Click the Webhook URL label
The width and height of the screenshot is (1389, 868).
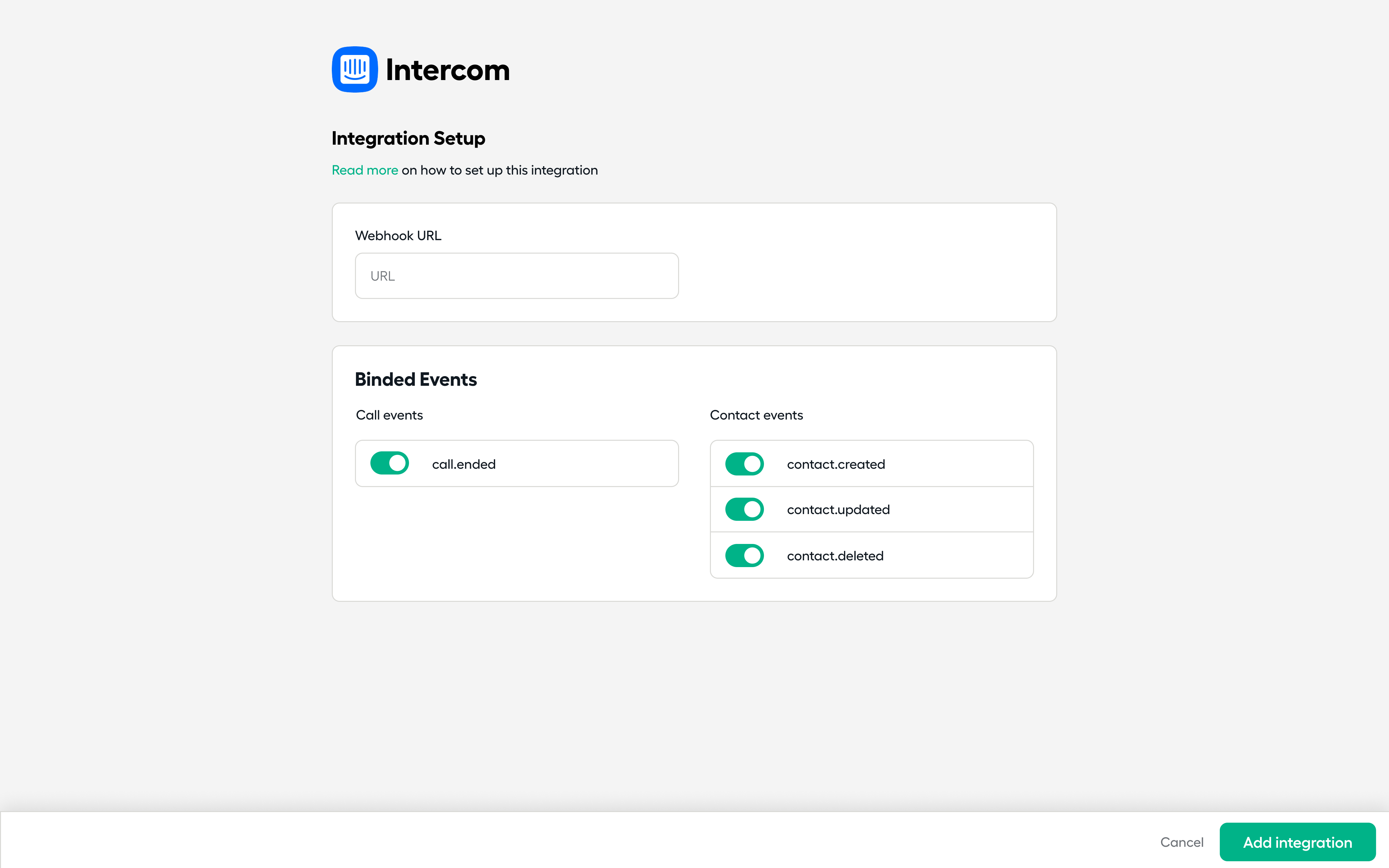pyautogui.click(x=398, y=235)
